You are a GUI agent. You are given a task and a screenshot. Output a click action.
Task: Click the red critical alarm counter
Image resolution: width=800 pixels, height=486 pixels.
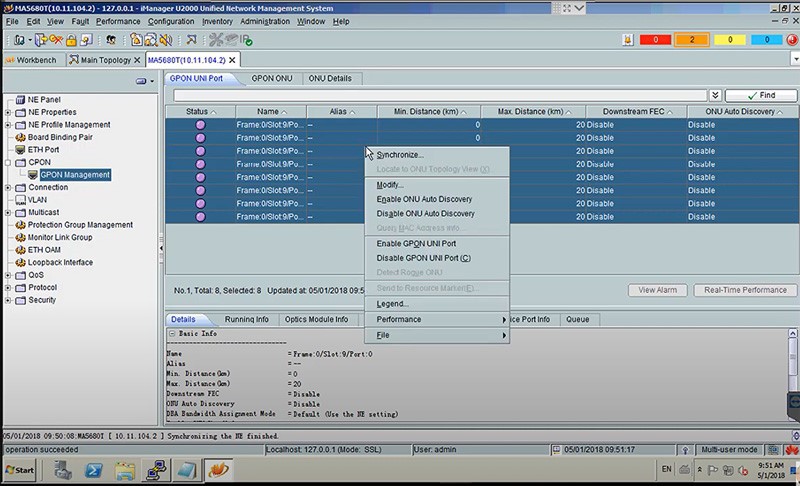(655, 40)
